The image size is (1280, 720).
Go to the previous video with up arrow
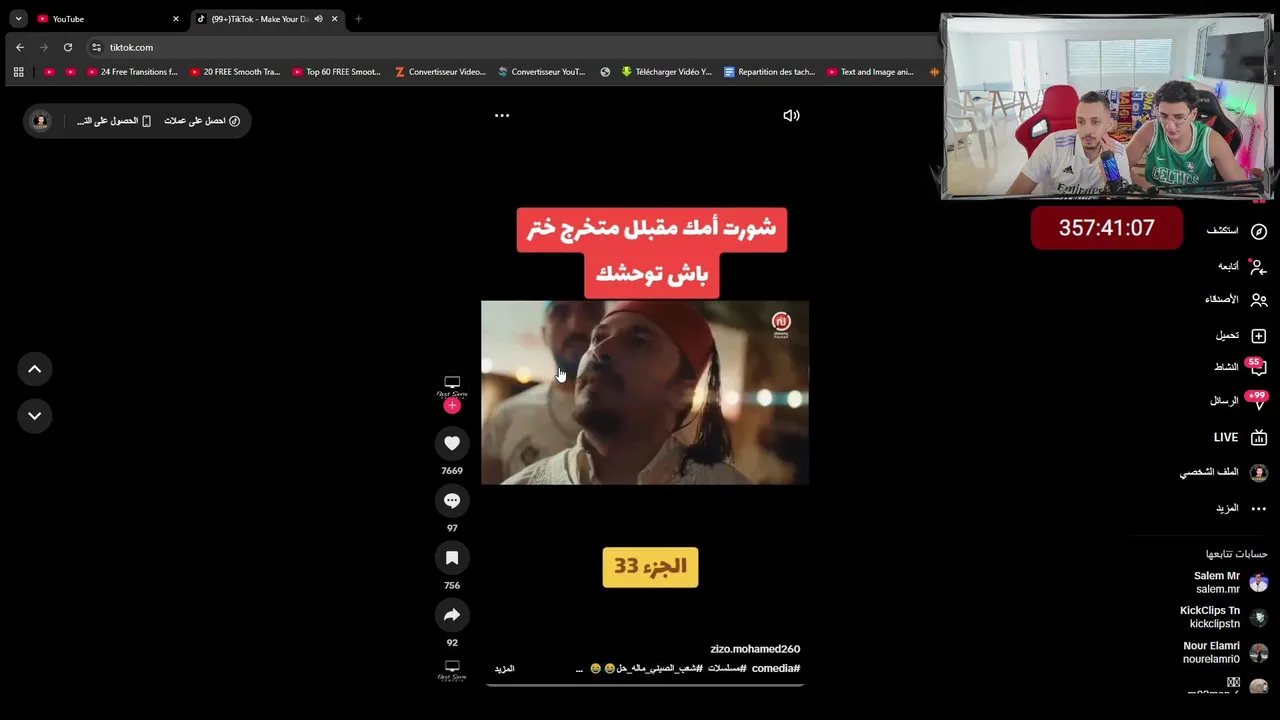[x=34, y=369]
